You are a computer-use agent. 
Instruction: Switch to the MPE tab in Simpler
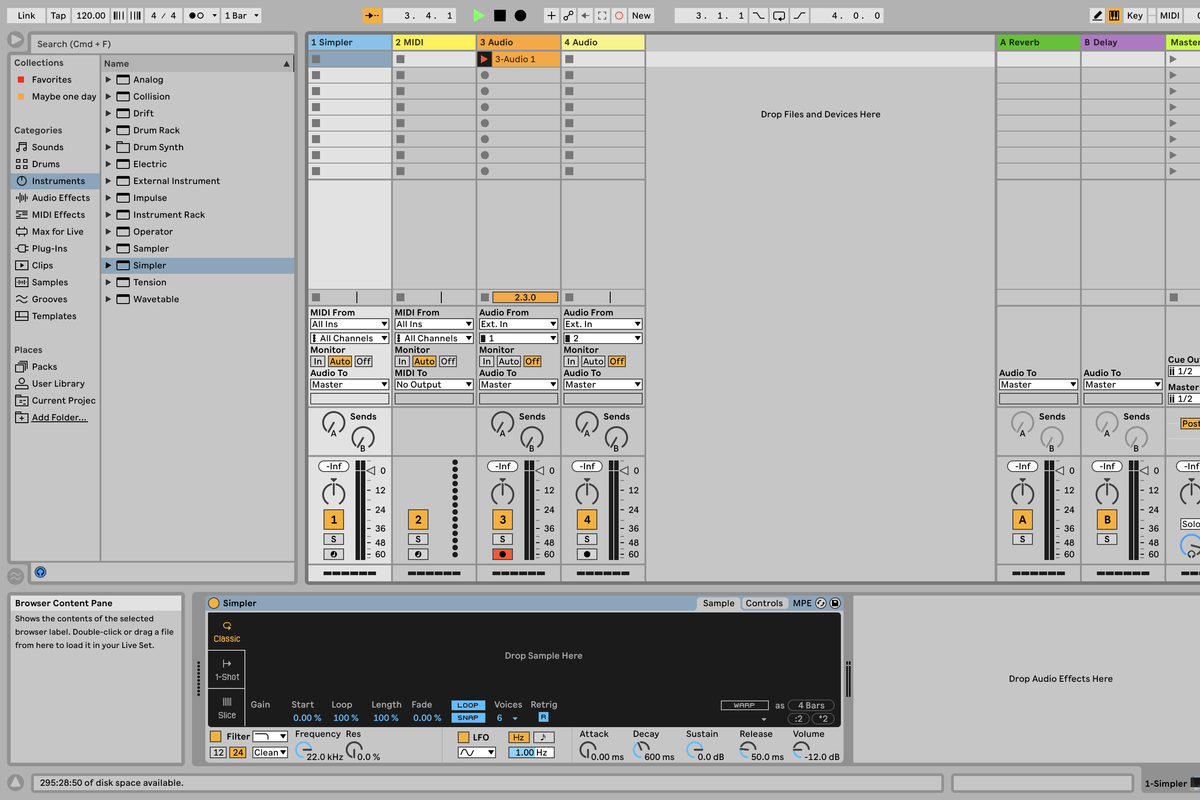click(x=802, y=603)
